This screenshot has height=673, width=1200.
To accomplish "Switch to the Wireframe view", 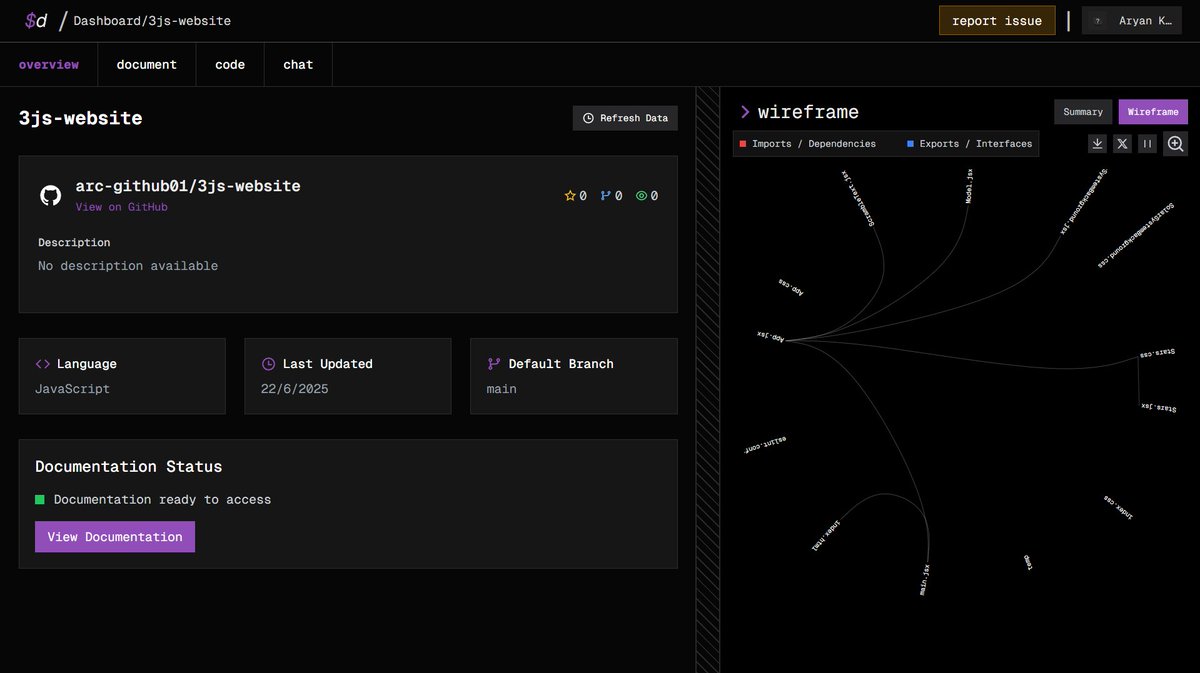I will tap(1153, 112).
